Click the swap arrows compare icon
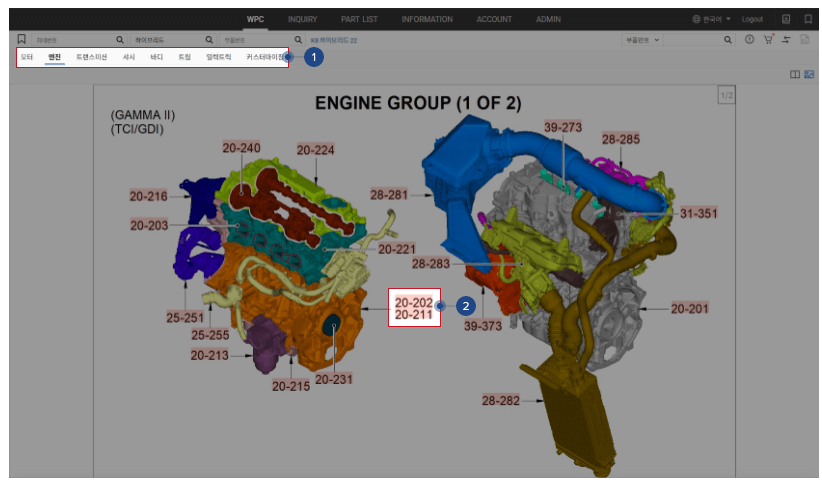Viewport: 822px width, 482px height. 786,39
